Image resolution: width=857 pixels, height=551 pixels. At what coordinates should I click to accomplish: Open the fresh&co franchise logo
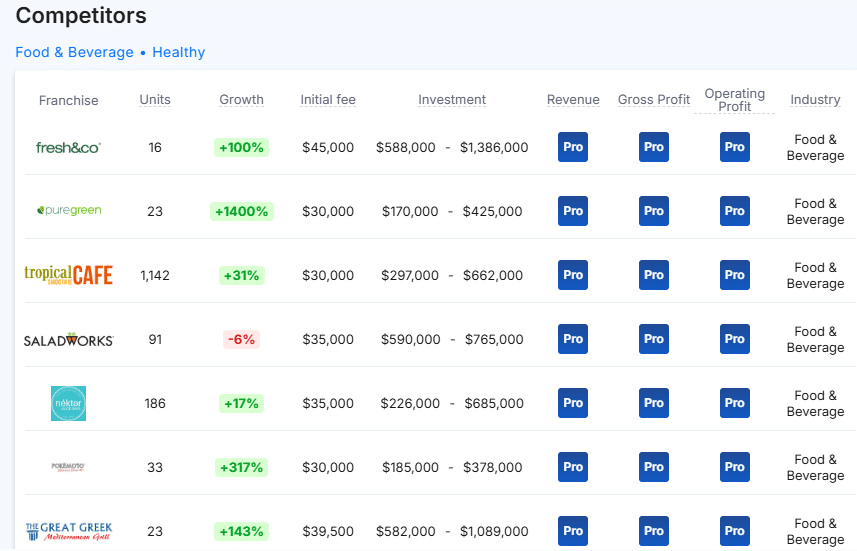point(68,148)
